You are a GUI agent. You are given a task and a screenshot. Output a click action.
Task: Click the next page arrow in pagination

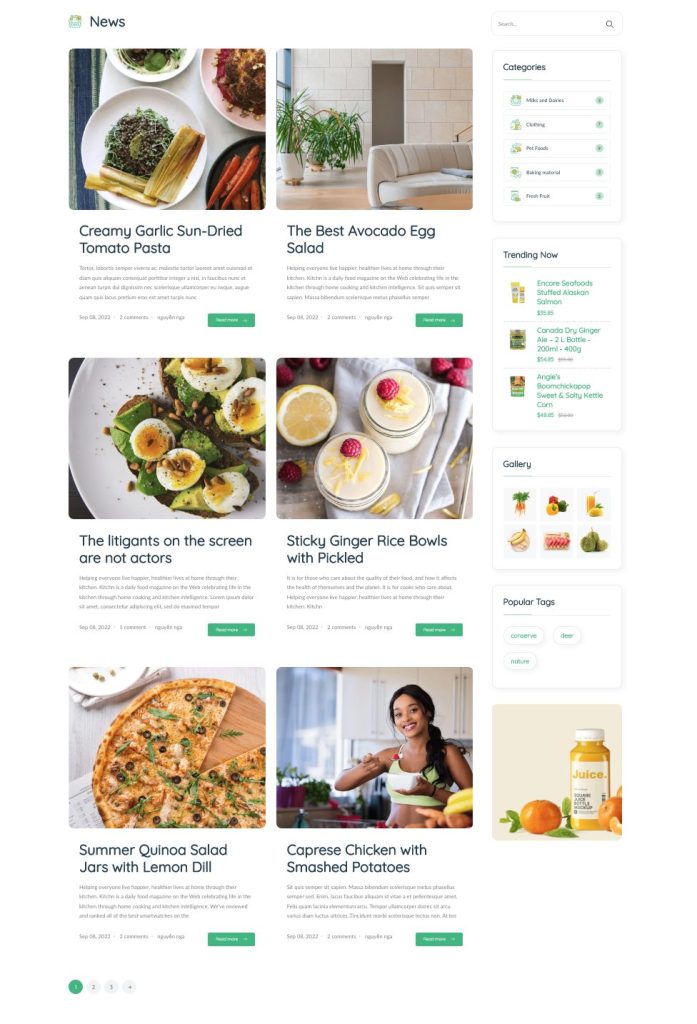[130, 987]
